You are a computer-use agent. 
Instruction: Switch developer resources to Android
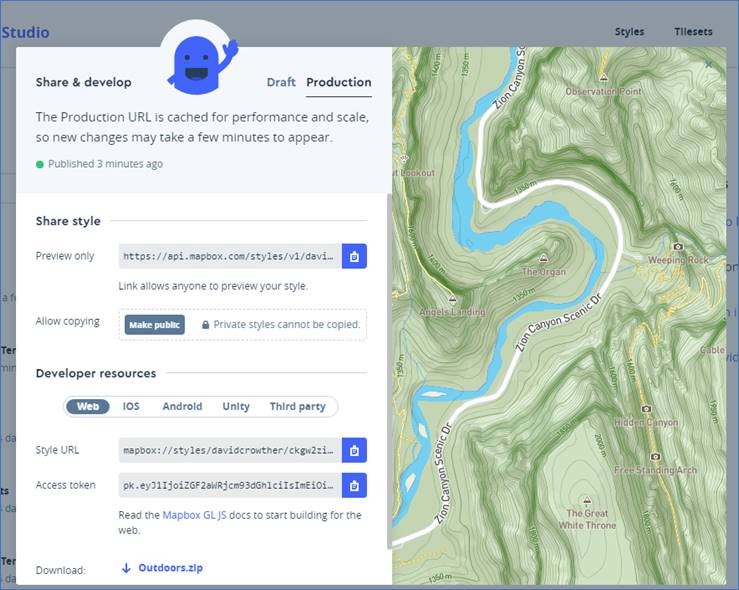[182, 406]
